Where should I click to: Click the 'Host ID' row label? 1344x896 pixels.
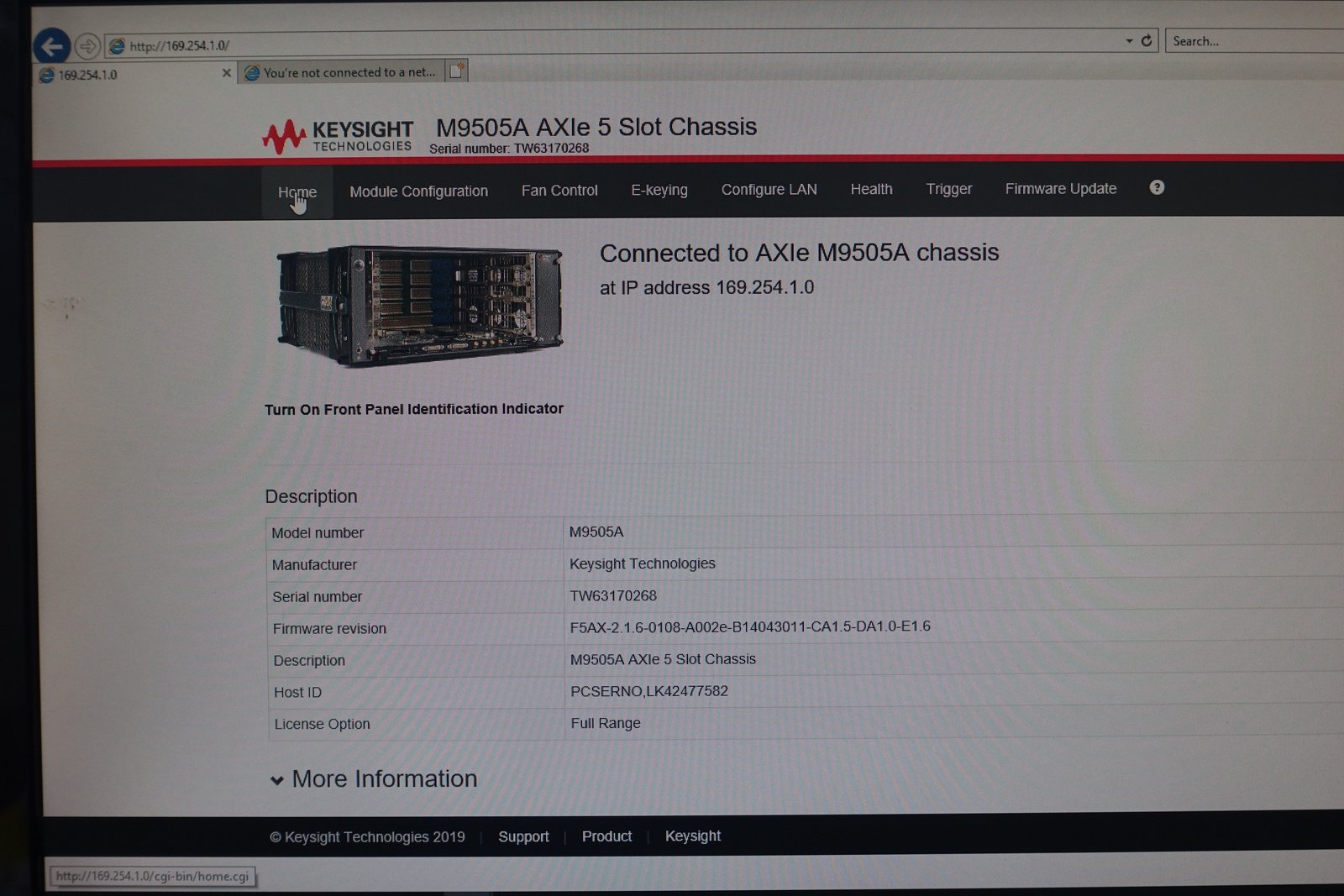[x=297, y=692]
